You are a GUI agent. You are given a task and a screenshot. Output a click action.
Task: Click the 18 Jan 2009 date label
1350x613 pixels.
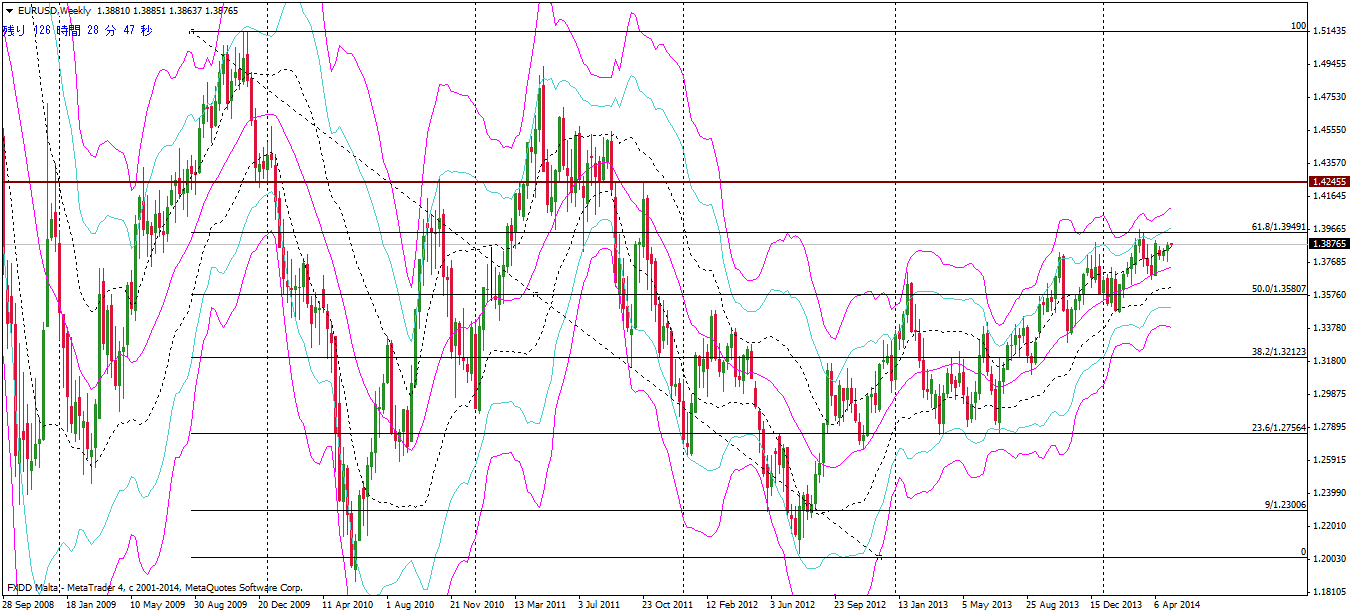(91, 605)
